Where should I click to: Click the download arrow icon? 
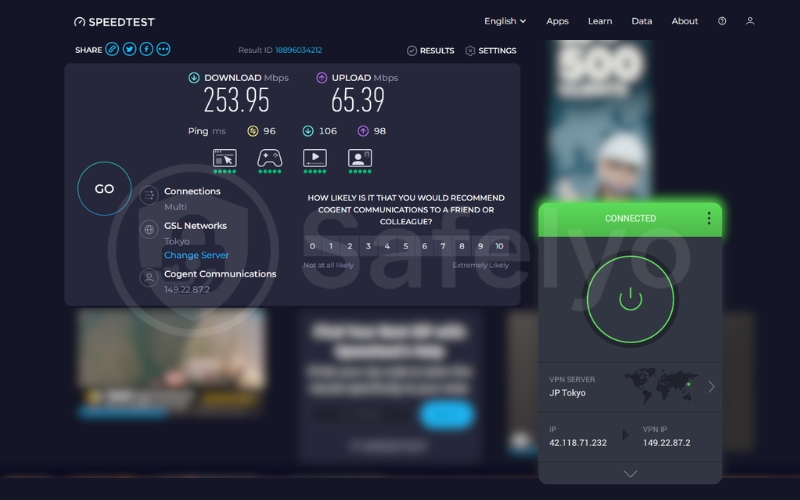(x=194, y=78)
